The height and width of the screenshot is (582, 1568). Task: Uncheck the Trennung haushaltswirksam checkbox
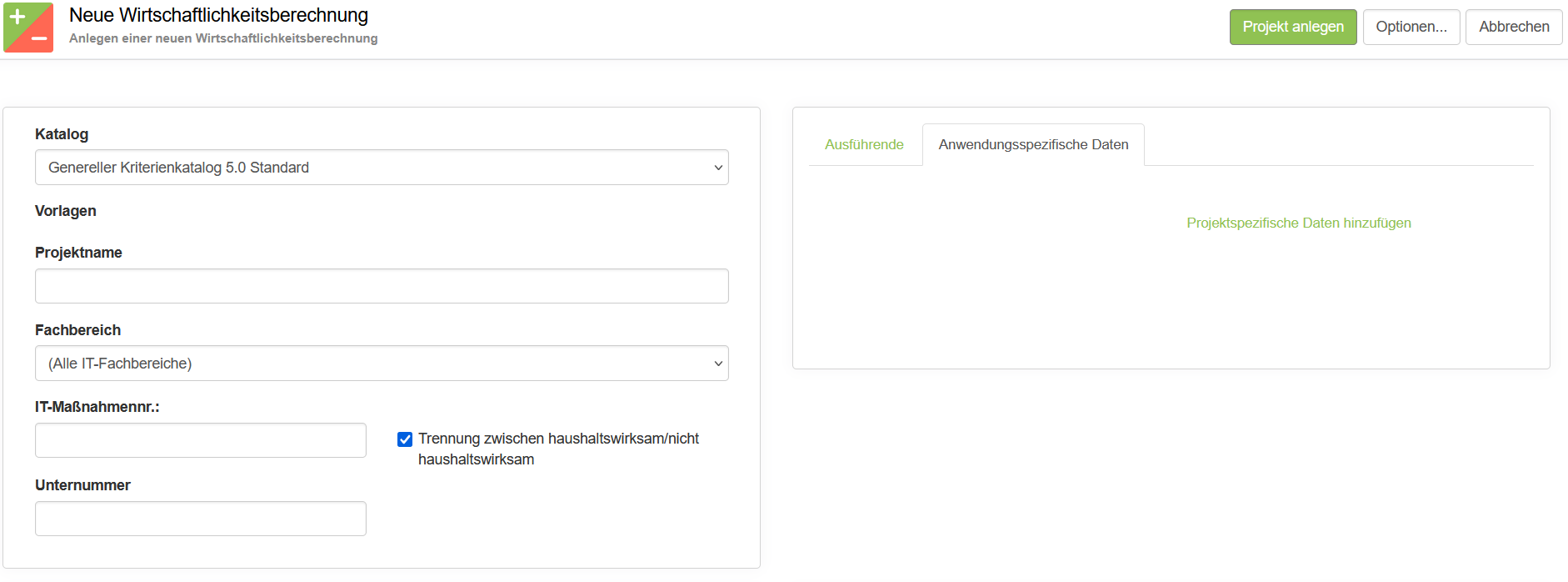click(405, 439)
